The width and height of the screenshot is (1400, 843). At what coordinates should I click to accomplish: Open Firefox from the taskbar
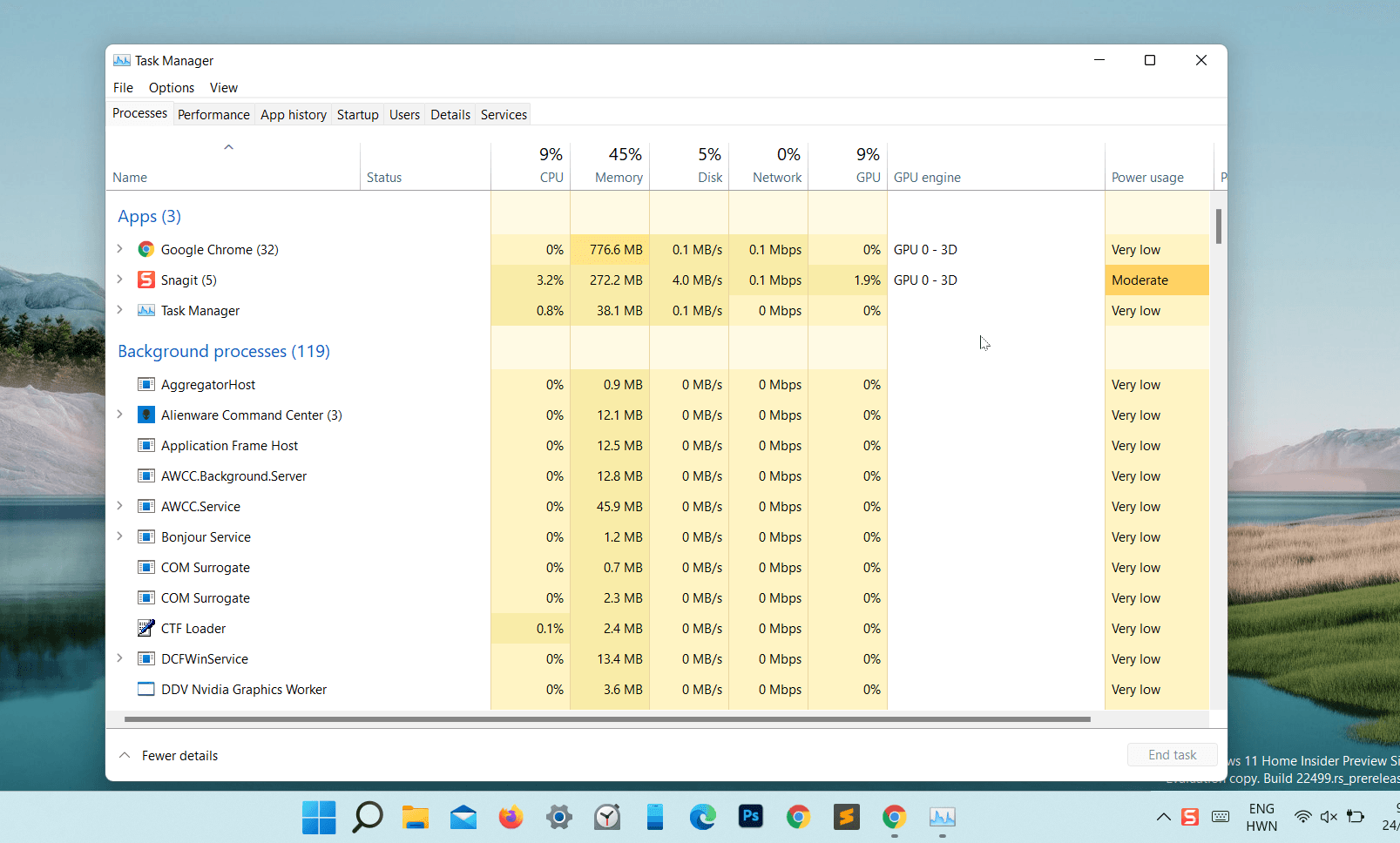[511, 817]
